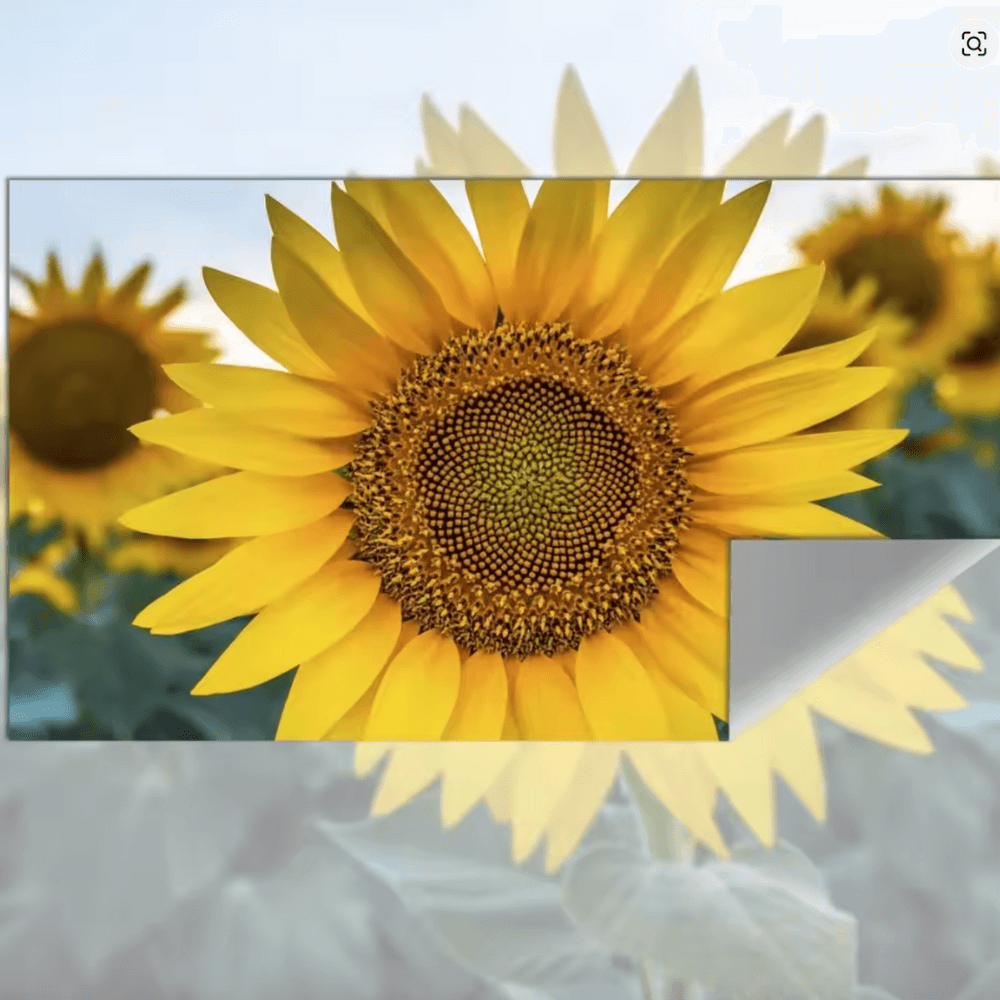
Task: Click the visual search lens icon
Action: click(973, 43)
